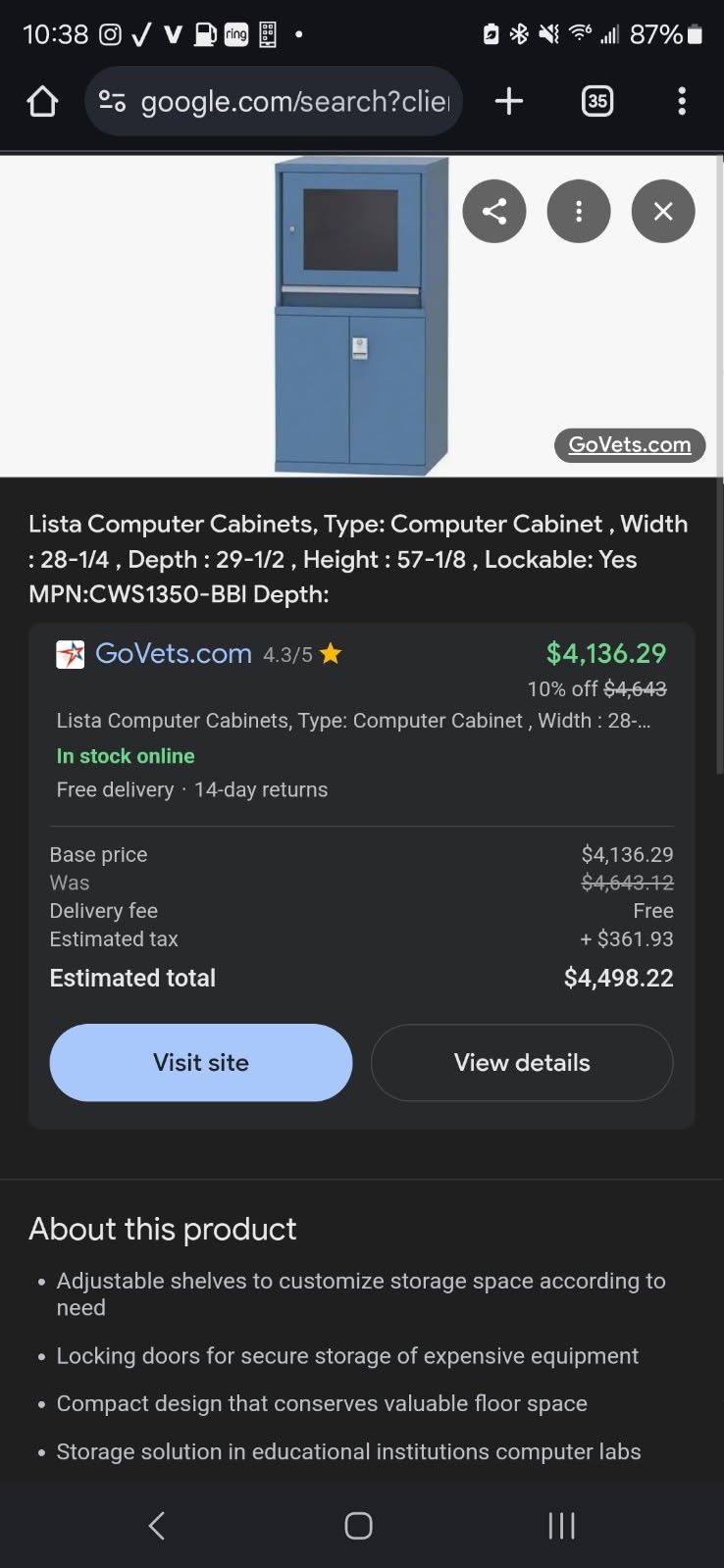Open the tab switcher showing 35 tabs
The width and height of the screenshot is (724, 1568).
[597, 101]
